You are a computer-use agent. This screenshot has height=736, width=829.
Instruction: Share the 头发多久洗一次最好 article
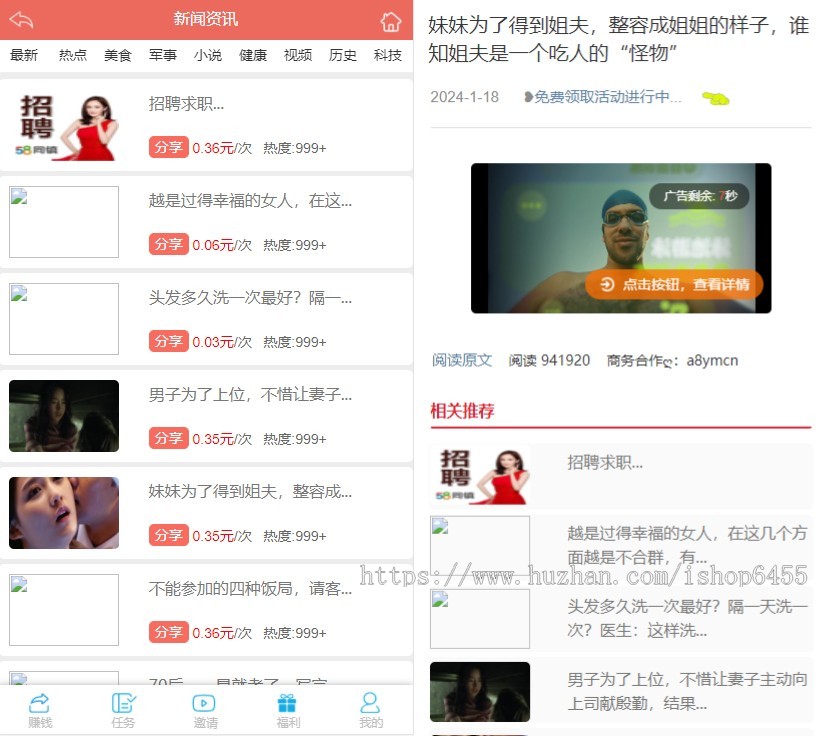click(x=169, y=342)
